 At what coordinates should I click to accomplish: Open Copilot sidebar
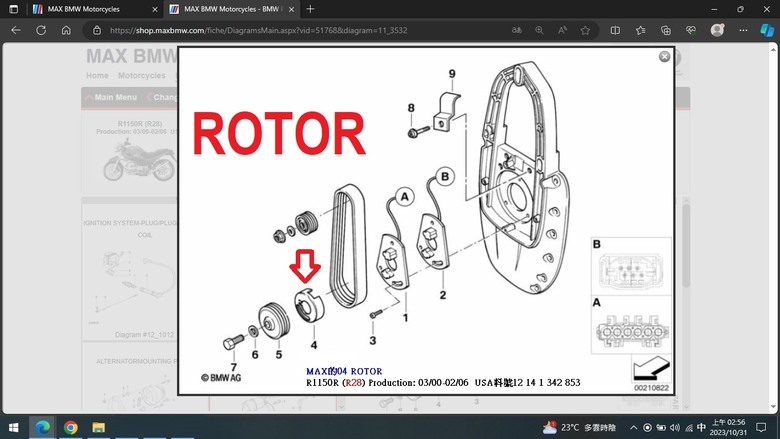(x=767, y=30)
